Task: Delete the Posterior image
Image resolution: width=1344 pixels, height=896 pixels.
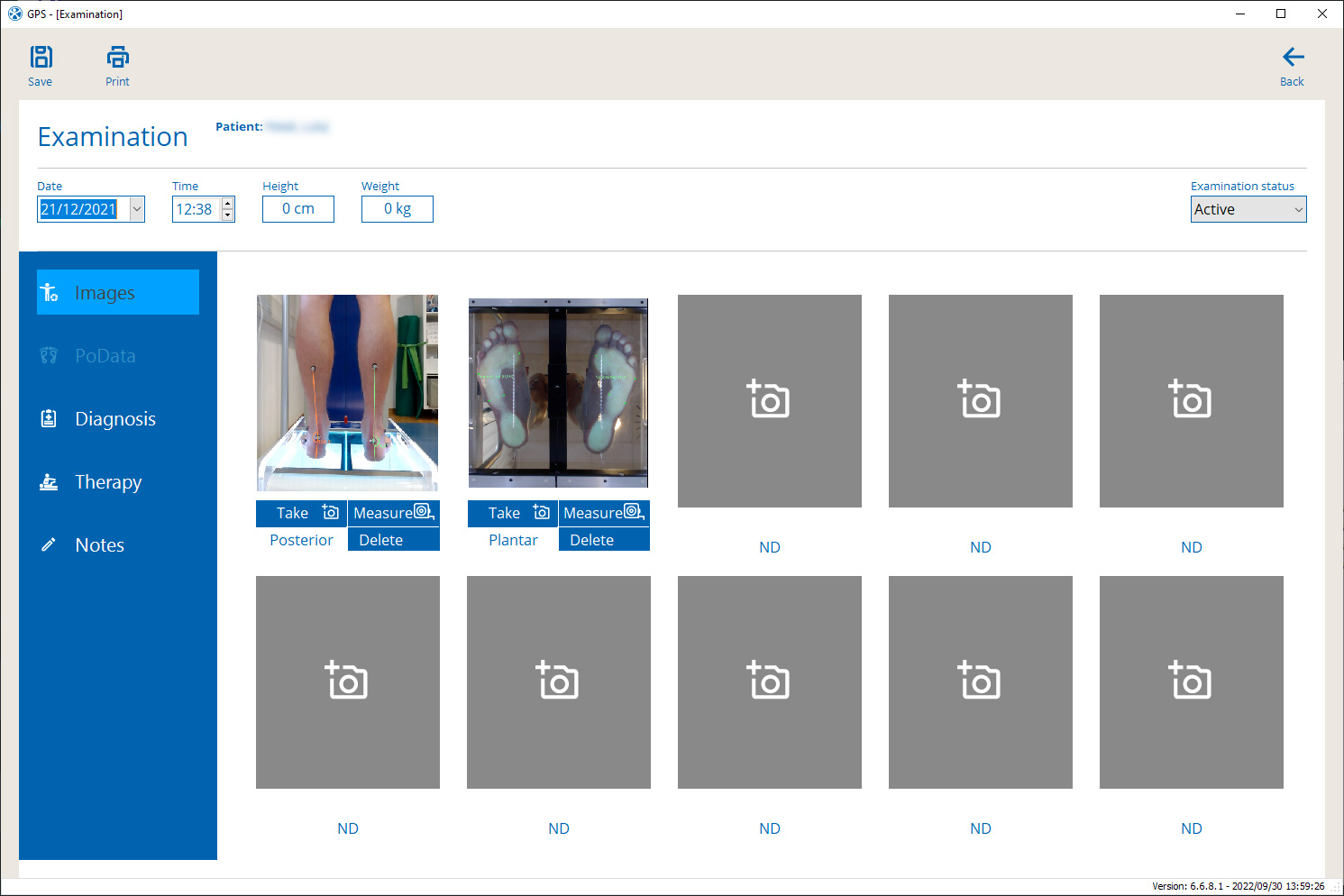Action: coord(392,540)
